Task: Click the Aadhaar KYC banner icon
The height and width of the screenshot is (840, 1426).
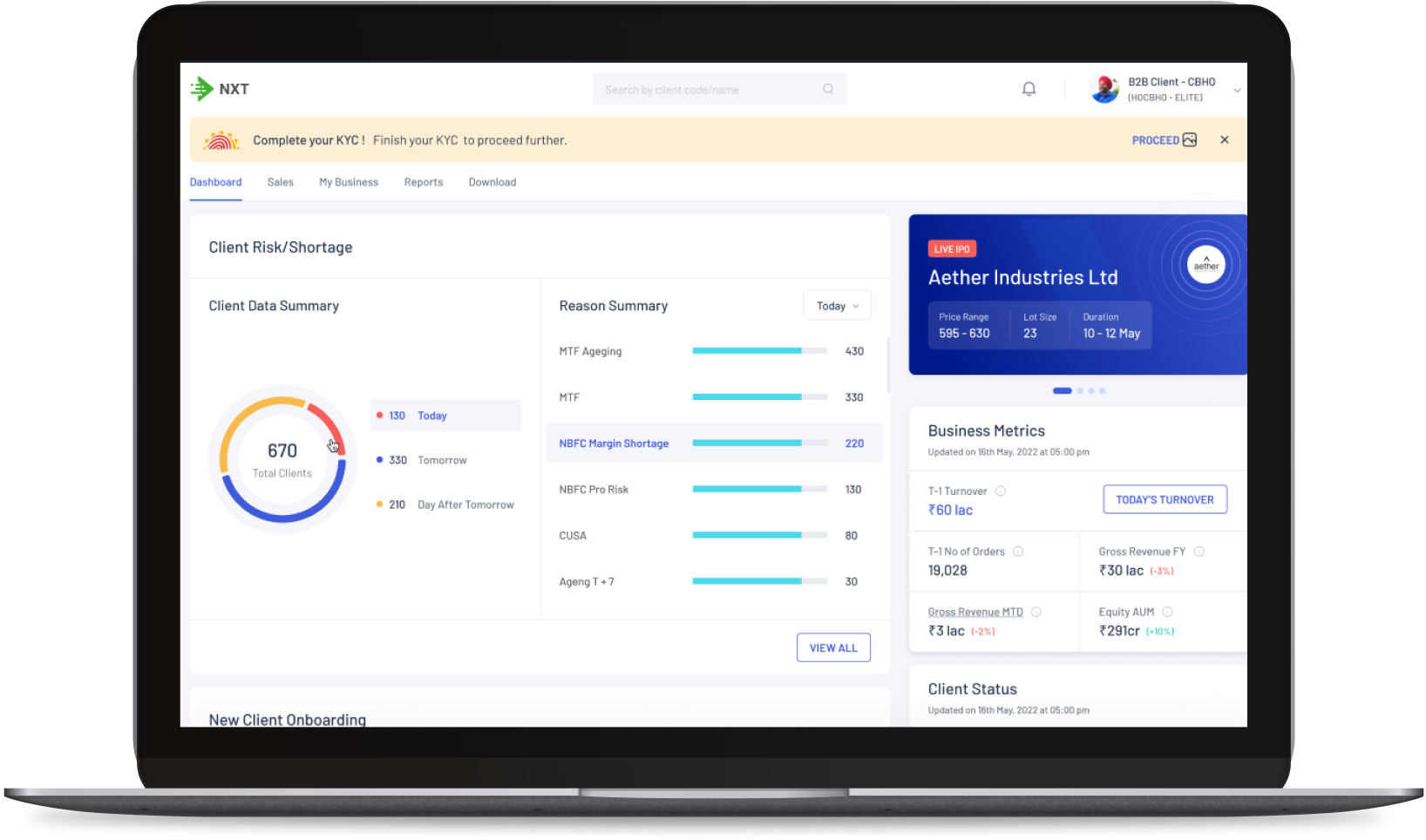Action: (x=221, y=139)
